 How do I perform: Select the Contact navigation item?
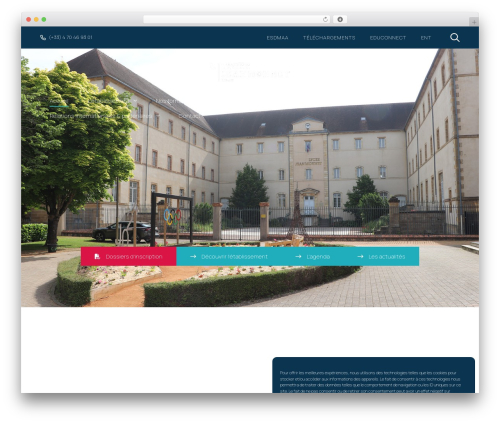coord(190,116)
